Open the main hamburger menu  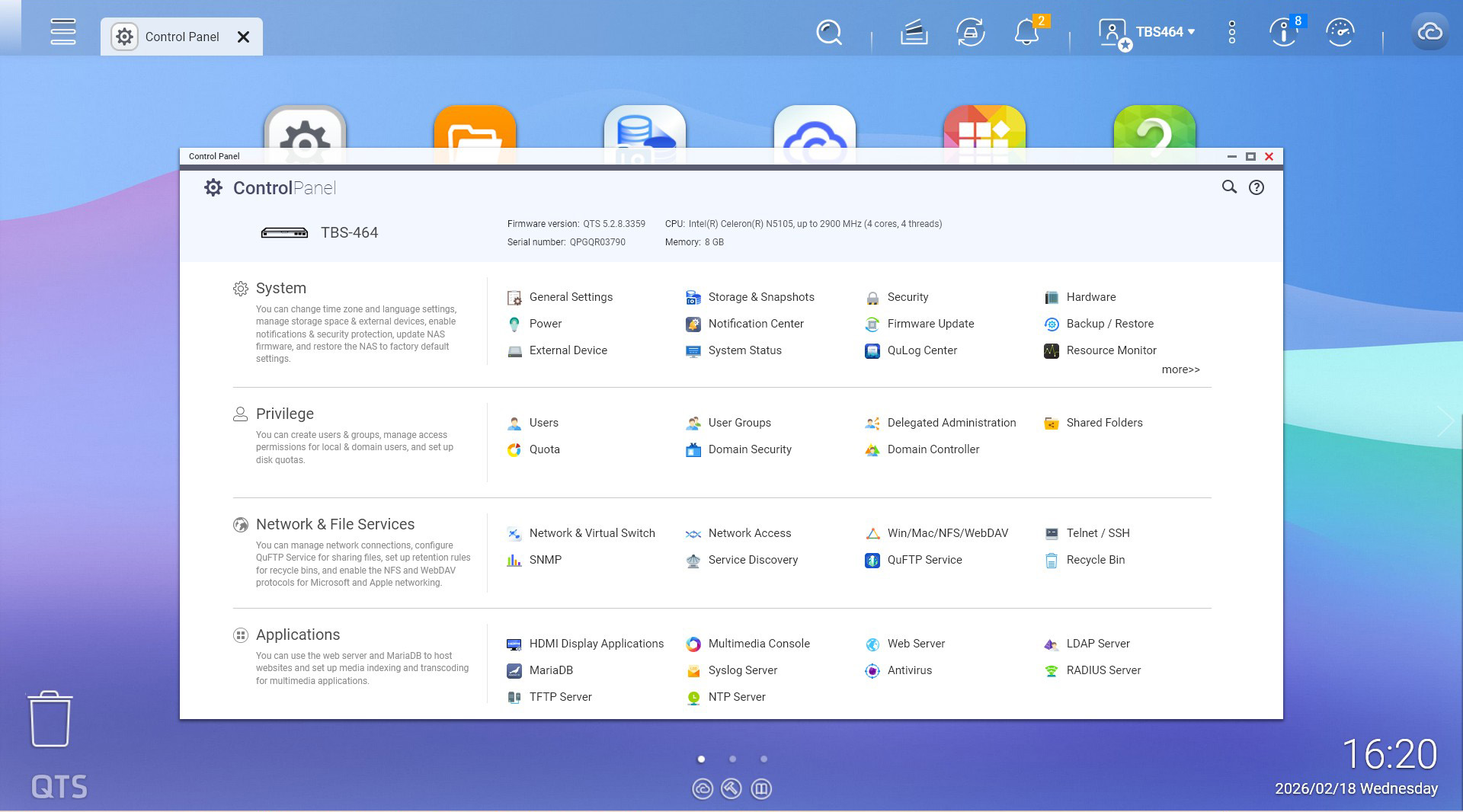tap(62, 32)
